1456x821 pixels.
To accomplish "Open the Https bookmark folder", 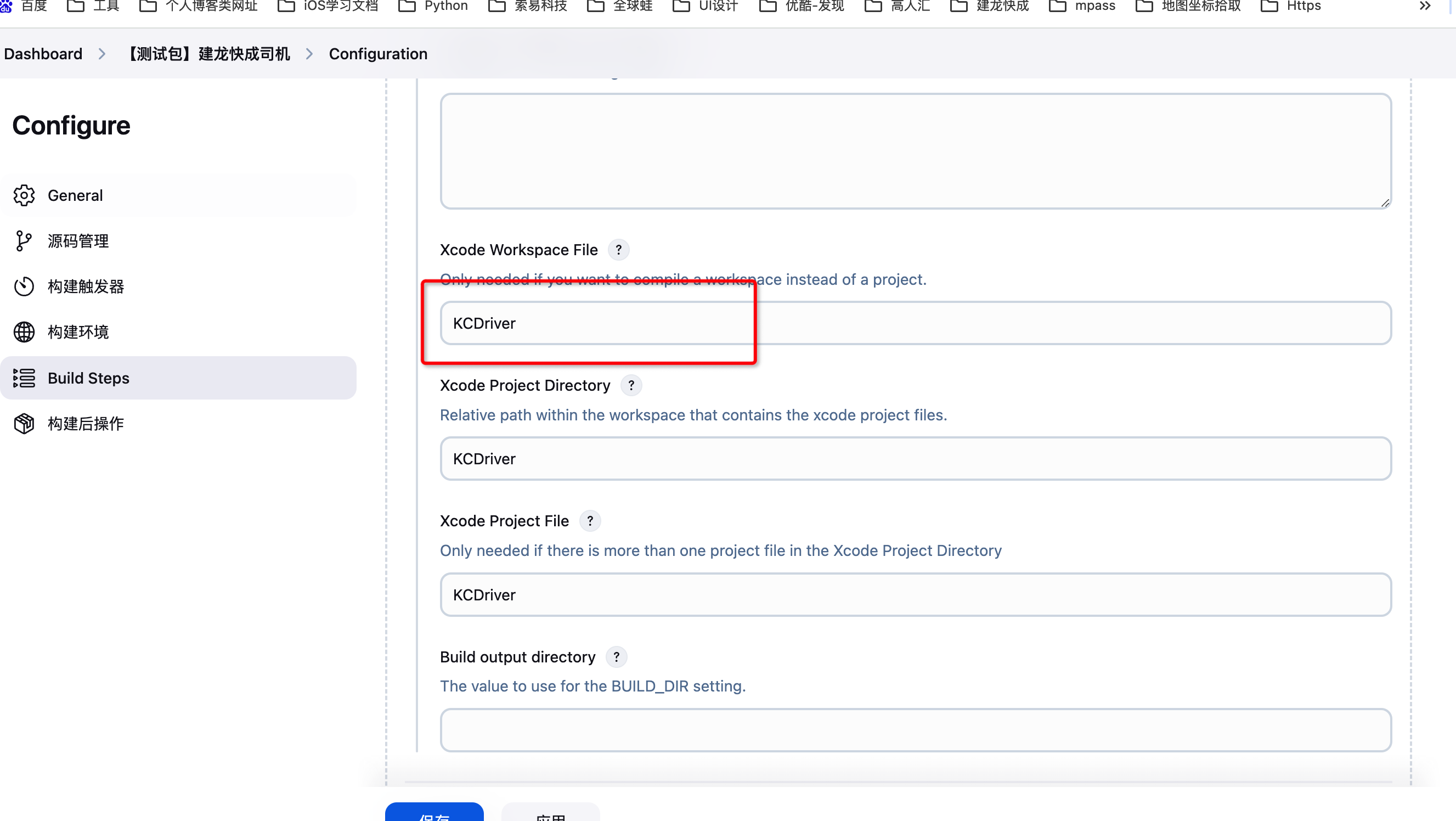I will click(1290, 6).
